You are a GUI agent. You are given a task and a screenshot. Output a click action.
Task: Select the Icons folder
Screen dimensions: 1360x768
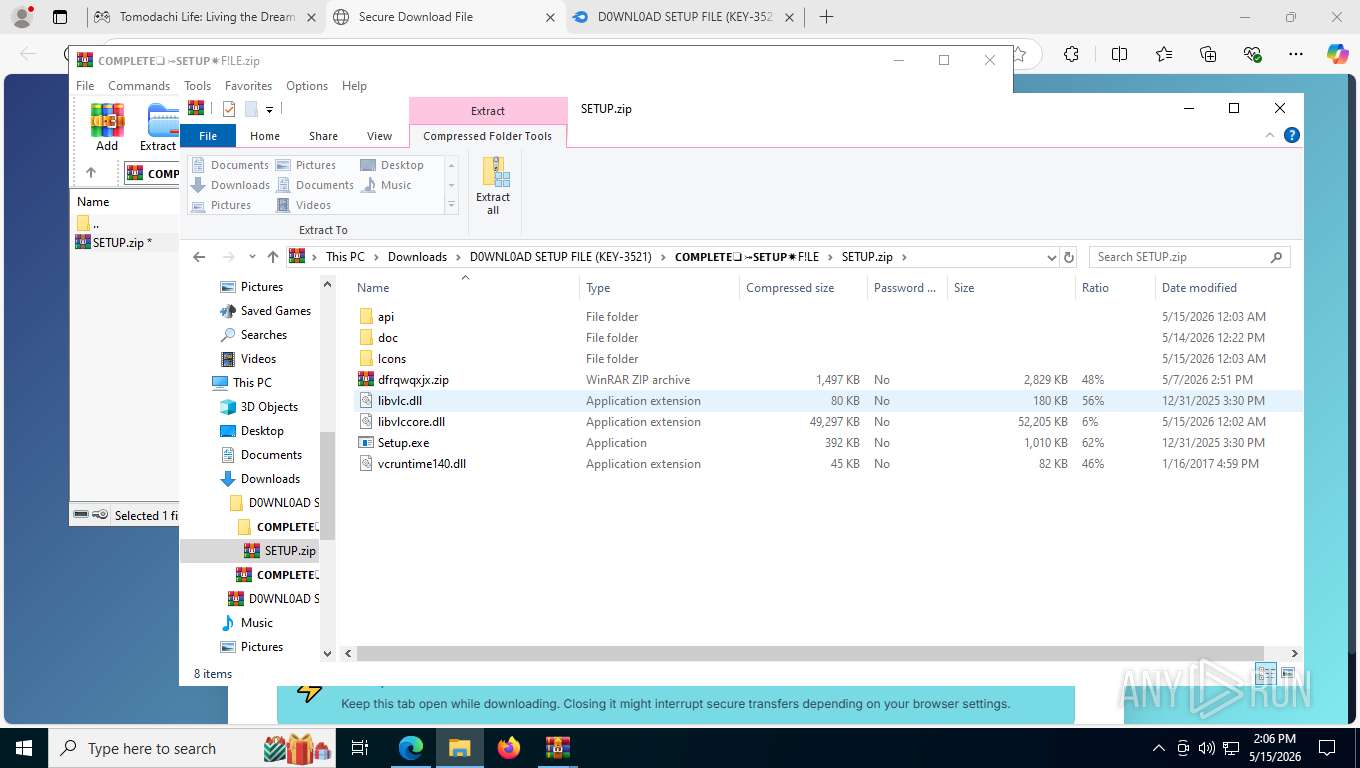point(392,359)
